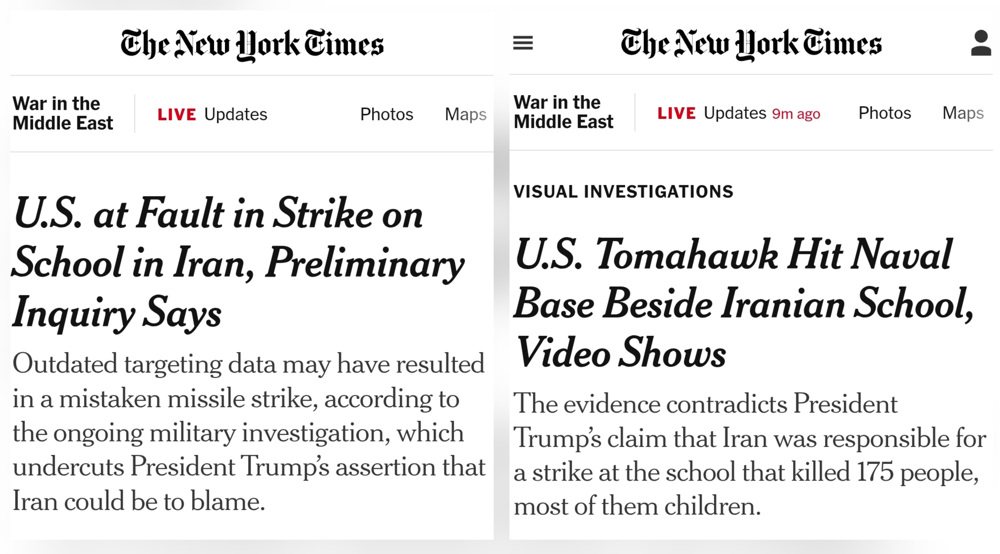This screenshot has width=1000, height=554.
Task: Click the New York Times logo on right page
Action: (x=751, y=44)
